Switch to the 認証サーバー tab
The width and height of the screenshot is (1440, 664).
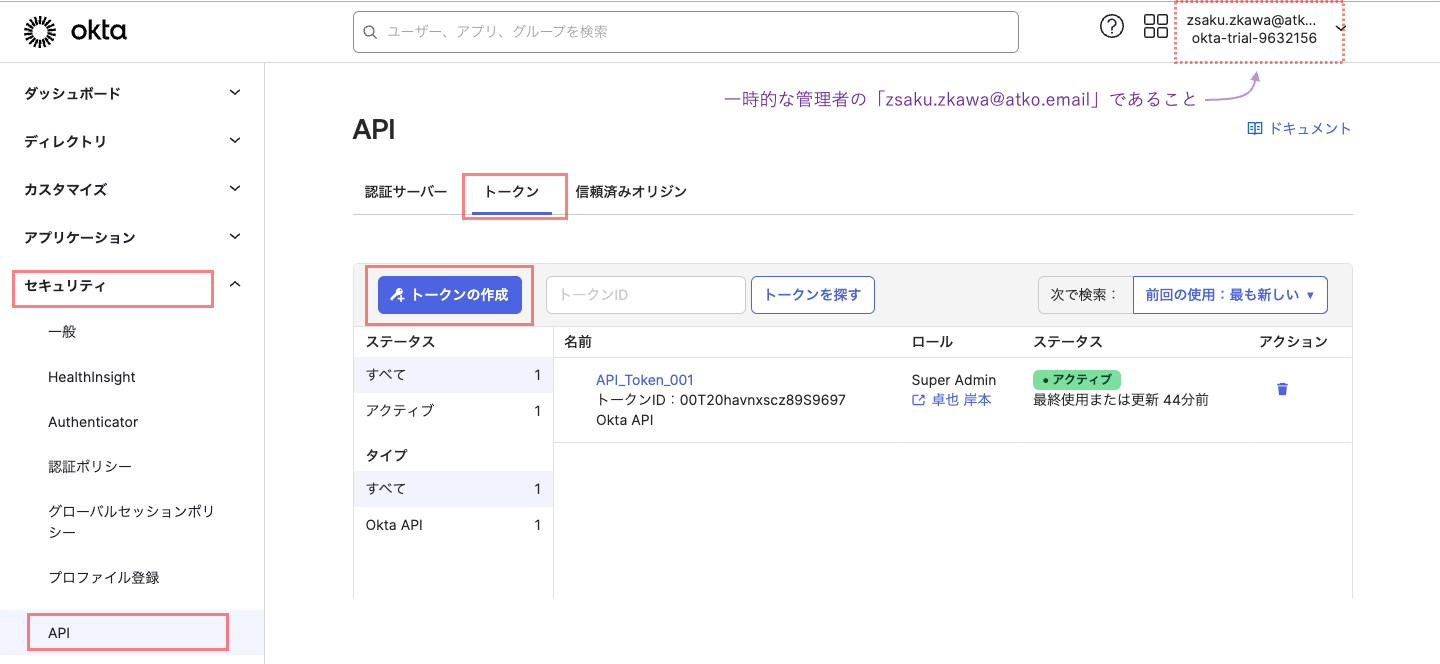(x=404, y=191)
